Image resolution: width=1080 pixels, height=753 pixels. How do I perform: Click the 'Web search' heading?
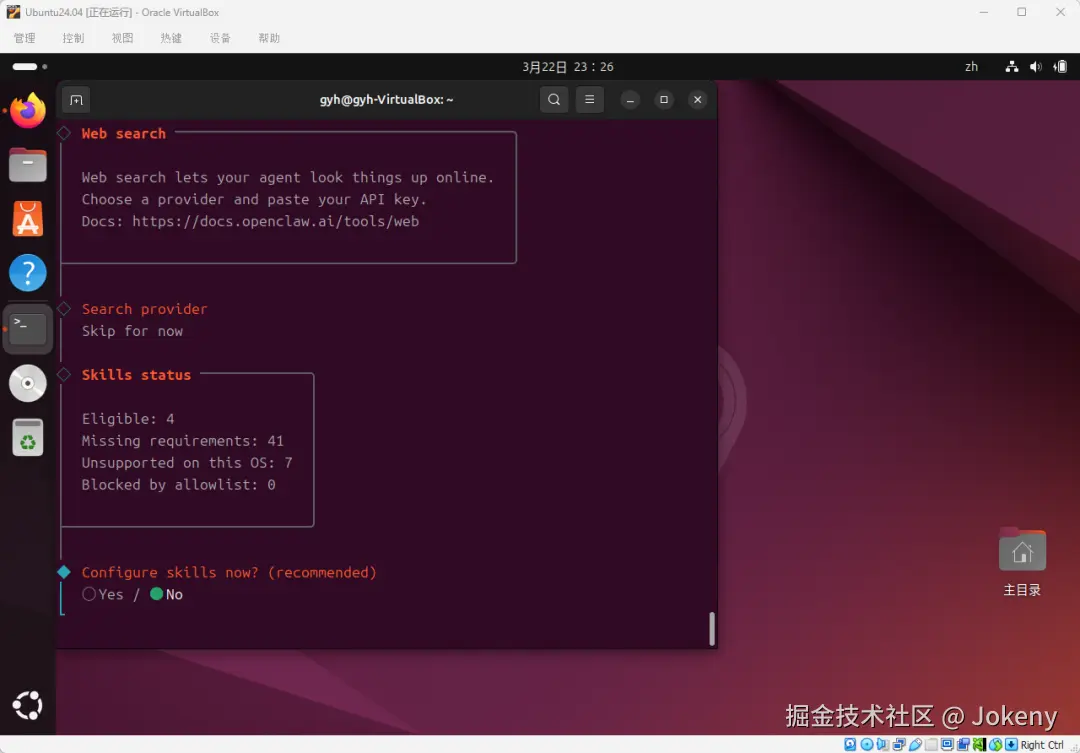click(x=124, y=134)
